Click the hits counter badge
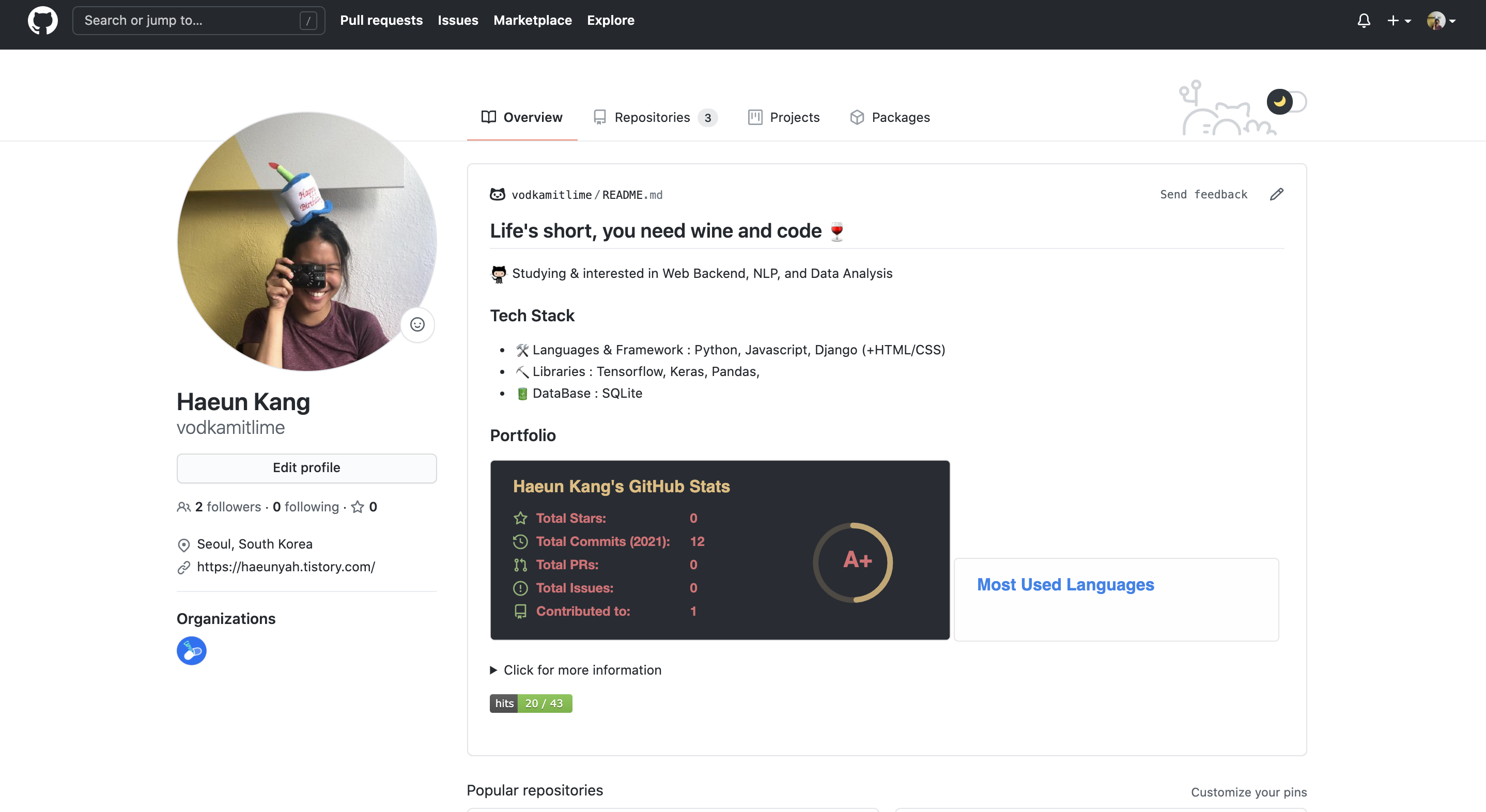Screen dimensions: 1486x812 click(x=531, y=704)
